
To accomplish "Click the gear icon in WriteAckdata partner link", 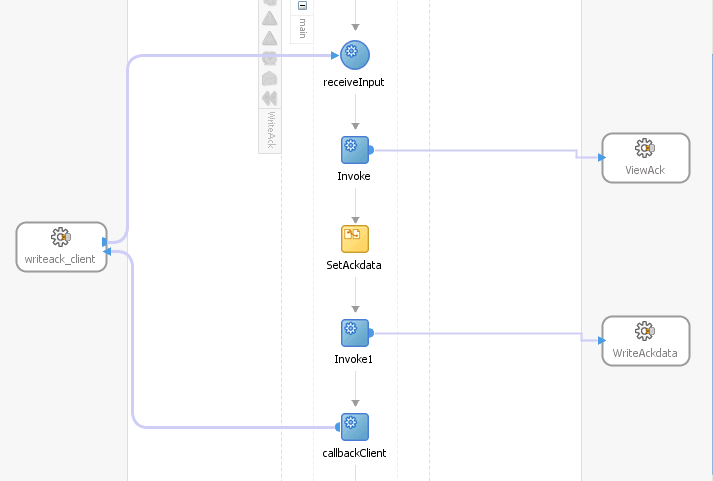I will (645, 331).
